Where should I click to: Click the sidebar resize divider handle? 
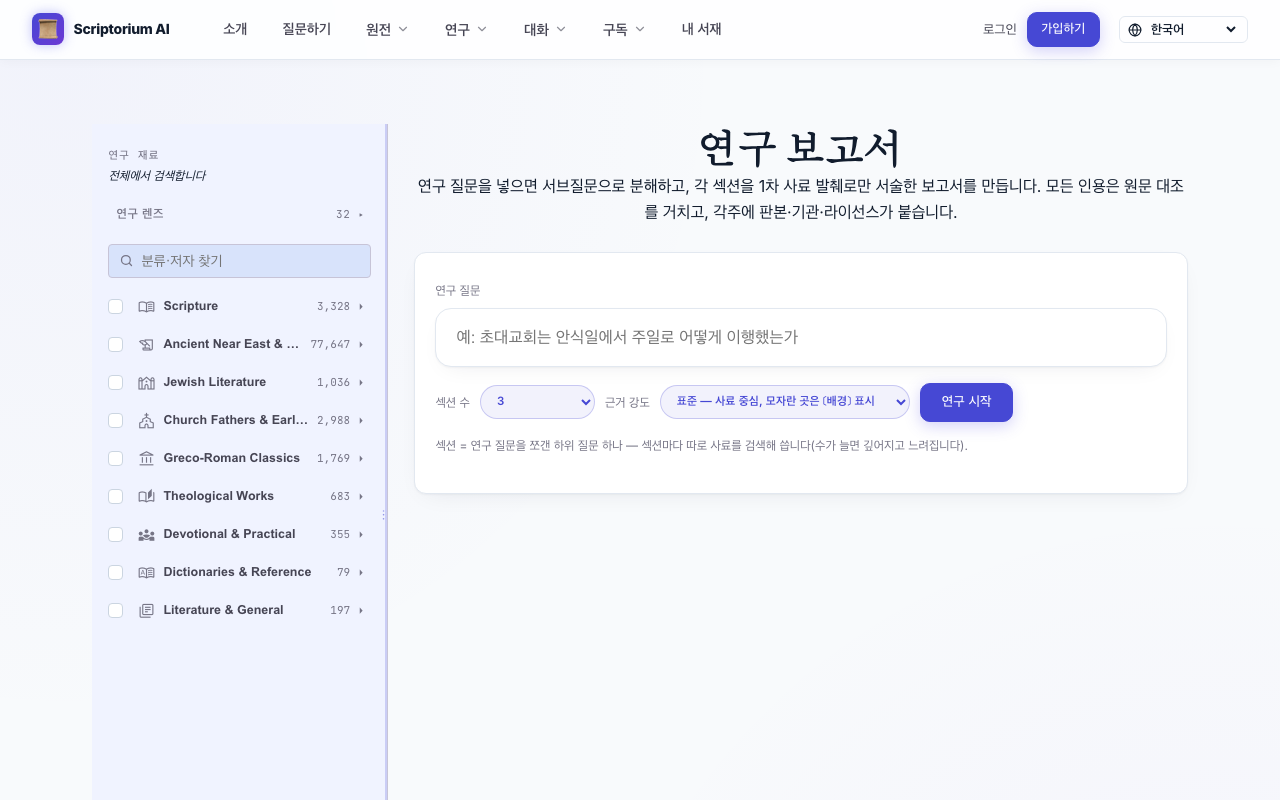click(383, 515)
